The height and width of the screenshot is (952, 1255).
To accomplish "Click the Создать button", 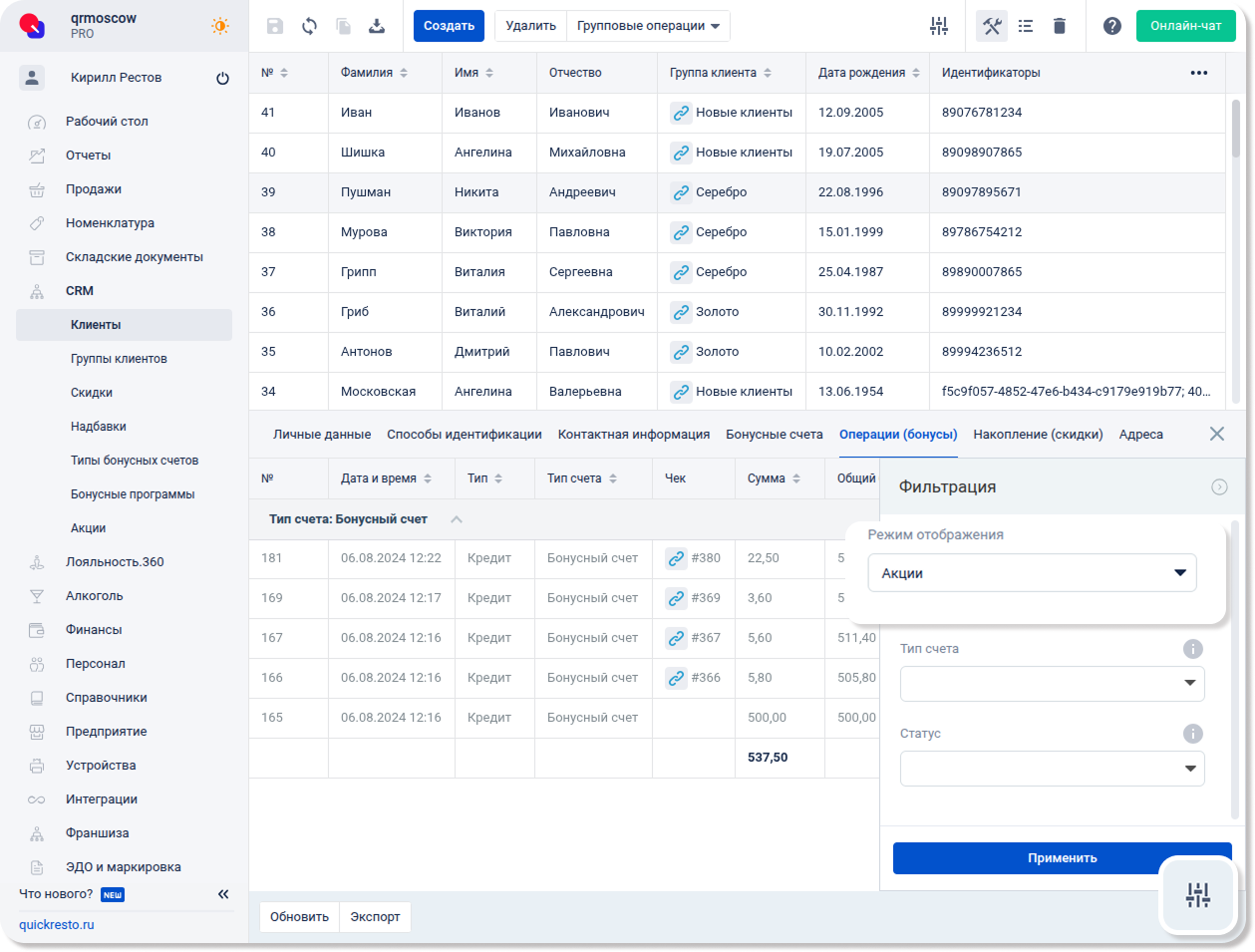I will pyautogui.click(x=449, y=26).
